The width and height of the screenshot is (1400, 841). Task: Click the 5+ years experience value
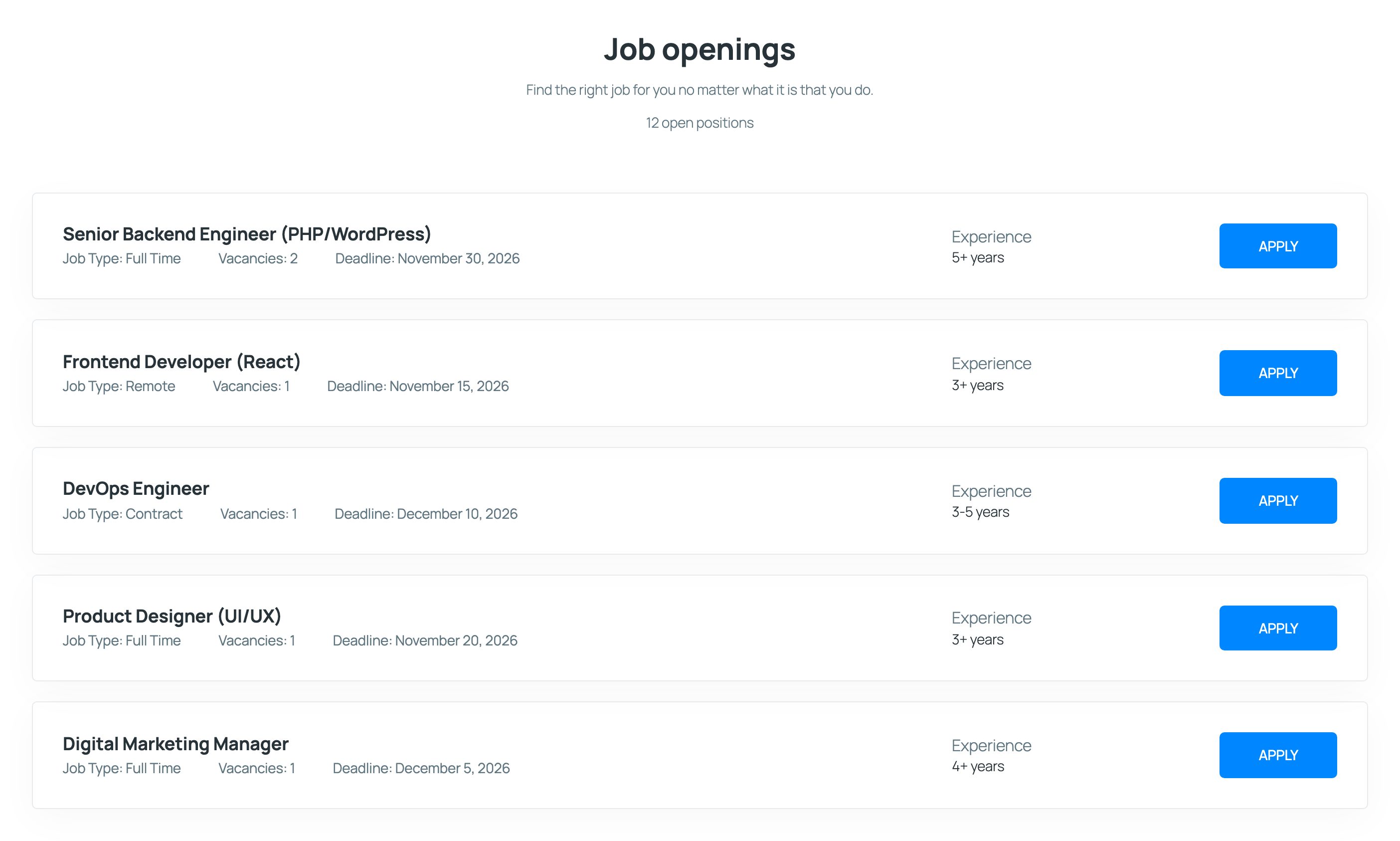978,258
